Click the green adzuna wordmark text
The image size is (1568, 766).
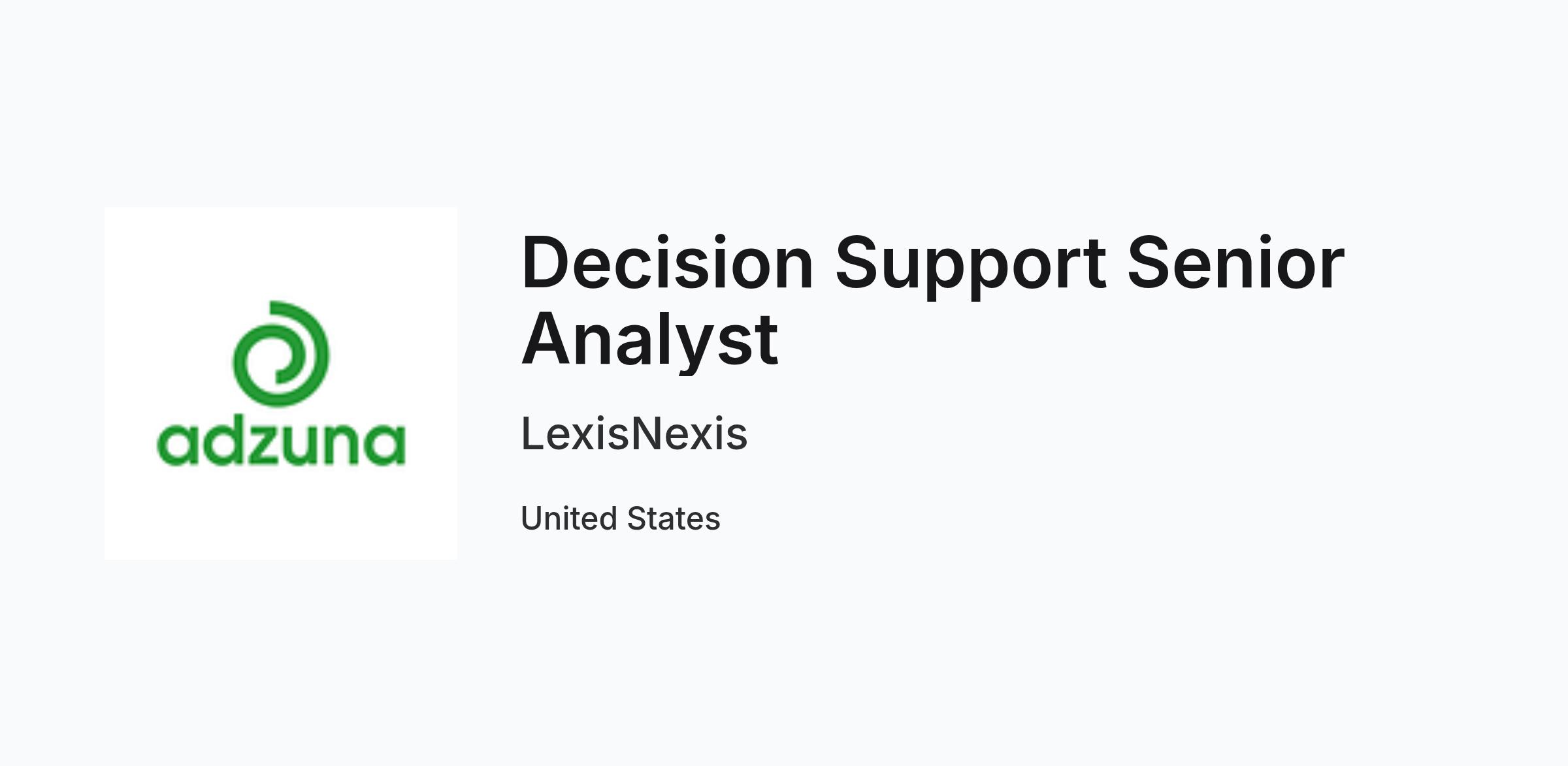pos(281,444)
